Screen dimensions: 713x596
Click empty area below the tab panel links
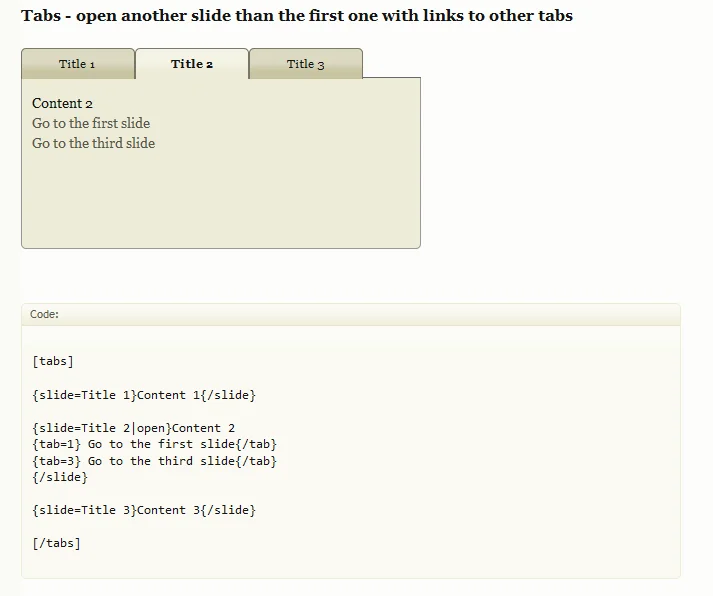click(x=220, y=200)
